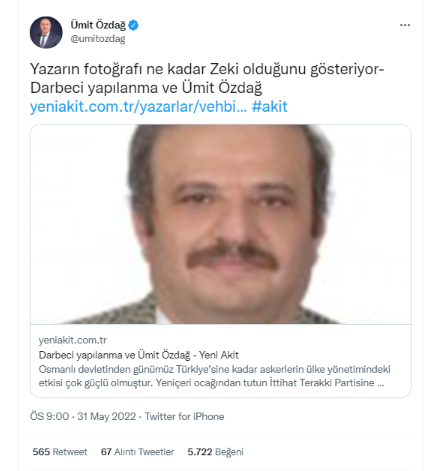Open the #akit hashtag
This screenshot has height=471, width=443.
coord(269,107)
